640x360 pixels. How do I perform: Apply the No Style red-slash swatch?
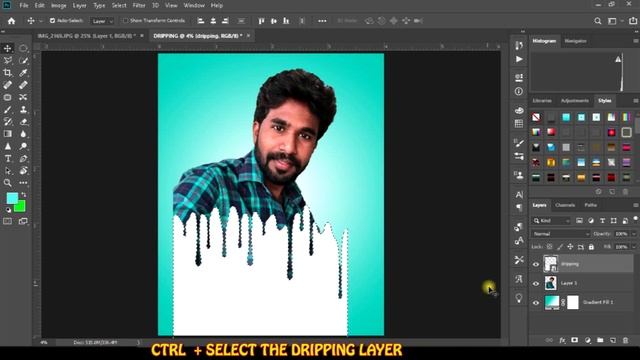click(536, 118)
